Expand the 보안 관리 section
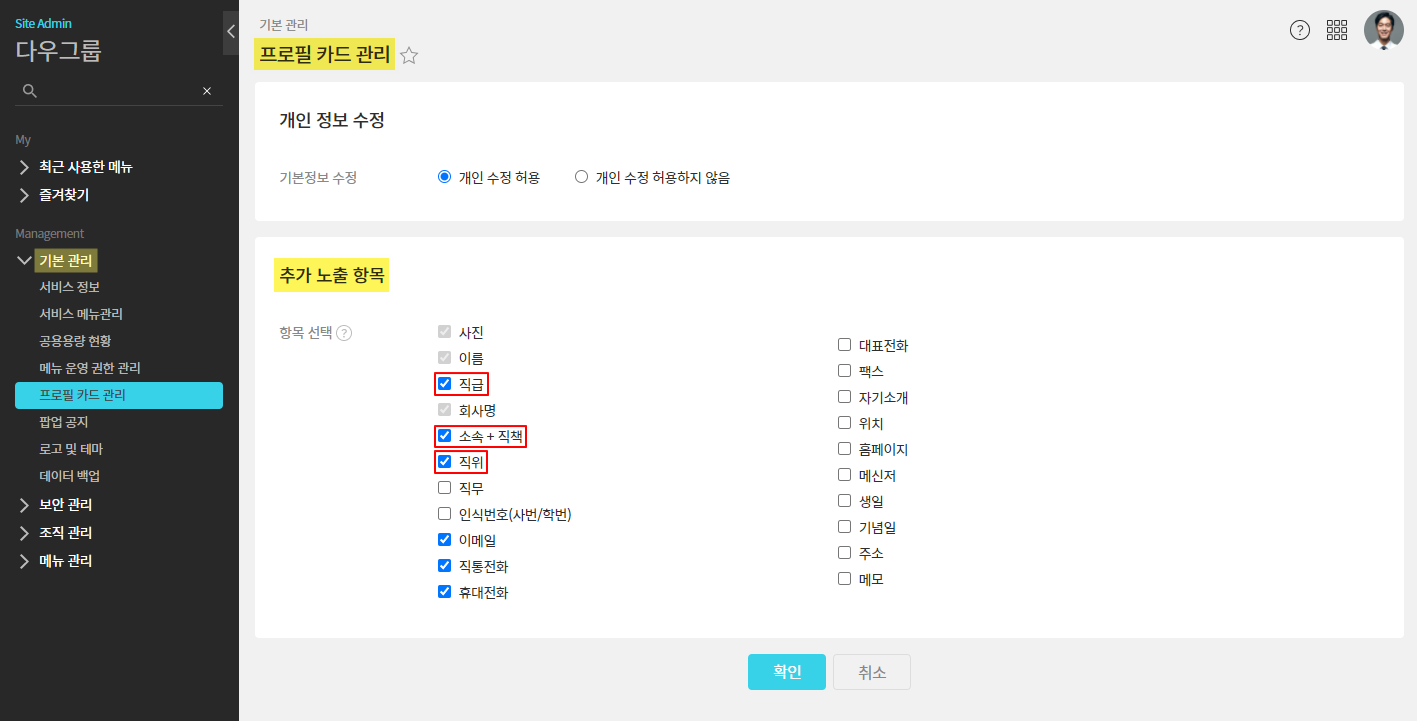1417x721 pixels. tap(66, 505)
